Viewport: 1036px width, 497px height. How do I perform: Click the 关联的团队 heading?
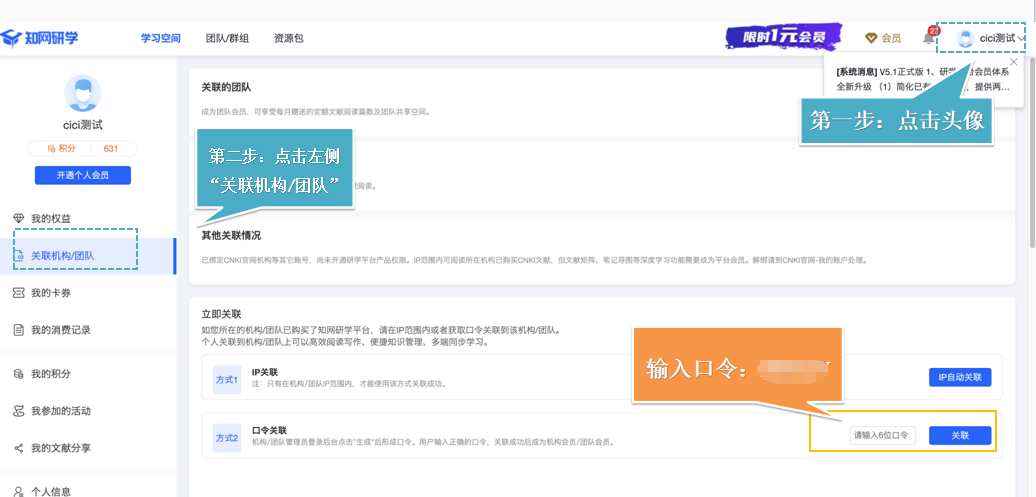[226, 87]
